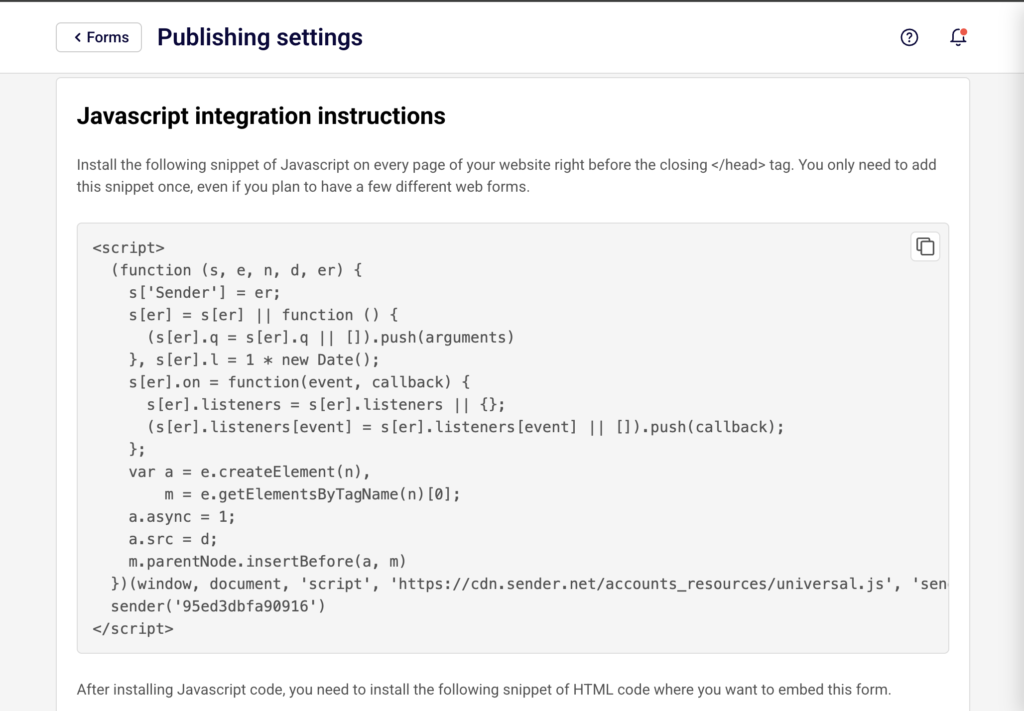Click the s[er].on = function(event, callback) line
1024x711 pixels.
(299, 383)
